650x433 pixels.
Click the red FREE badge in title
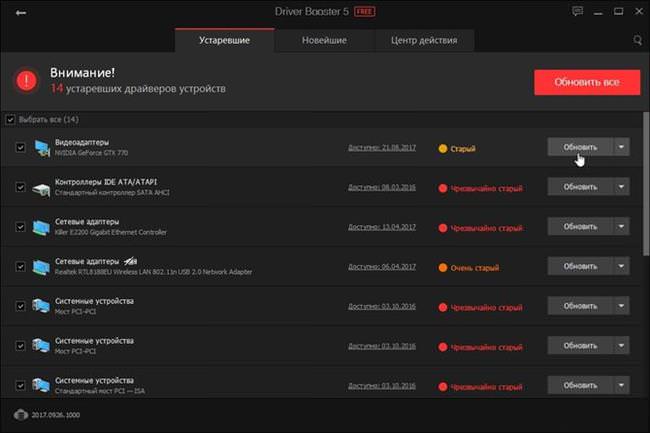pos(365,12)
